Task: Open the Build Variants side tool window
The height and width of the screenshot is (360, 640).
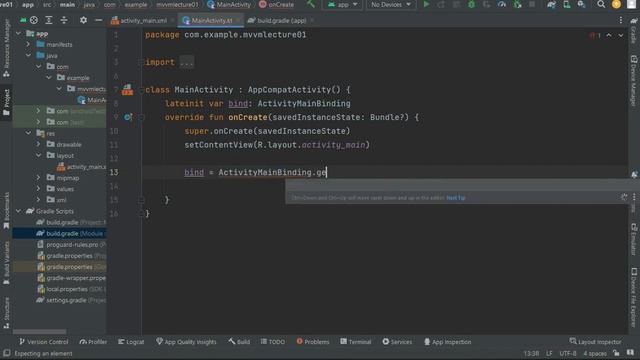Action: click(x=7, y=263)
